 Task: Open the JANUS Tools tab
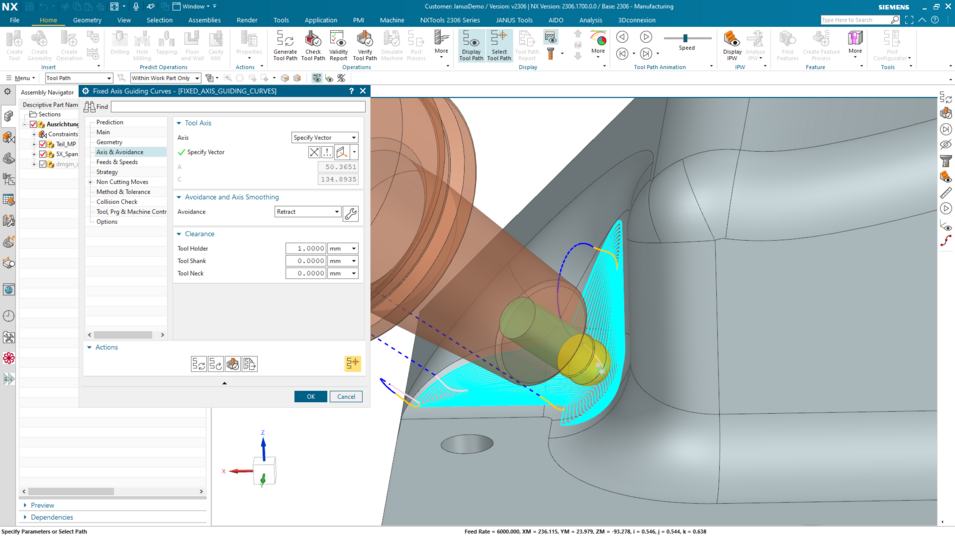514,20
